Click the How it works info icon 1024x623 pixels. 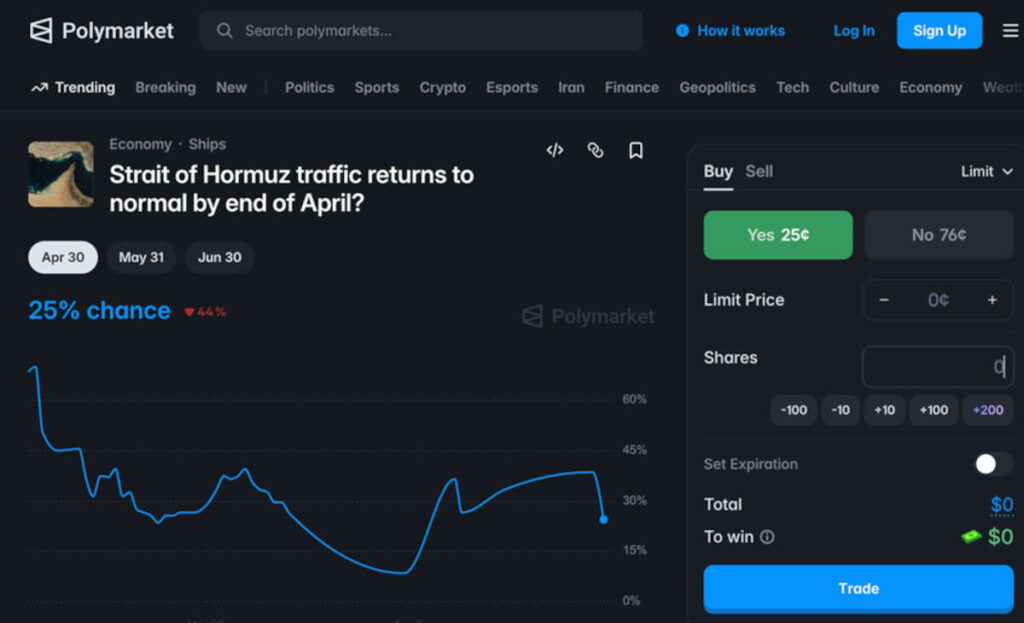(682, 31)
